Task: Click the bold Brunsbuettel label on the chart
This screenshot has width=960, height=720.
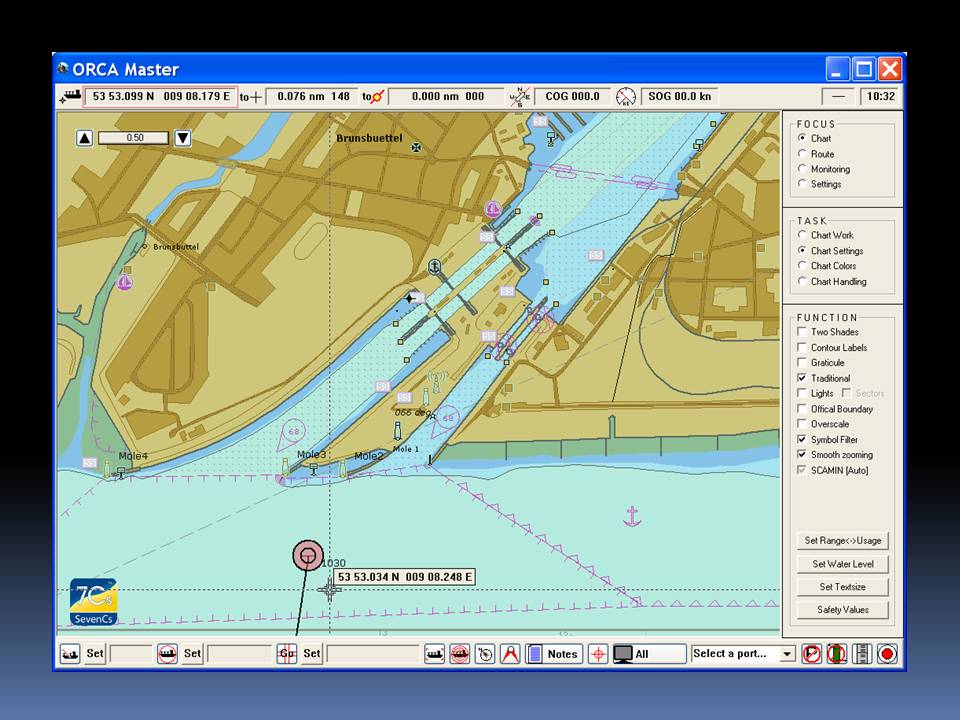Action: pyautogui.click(x=369, y=138)
